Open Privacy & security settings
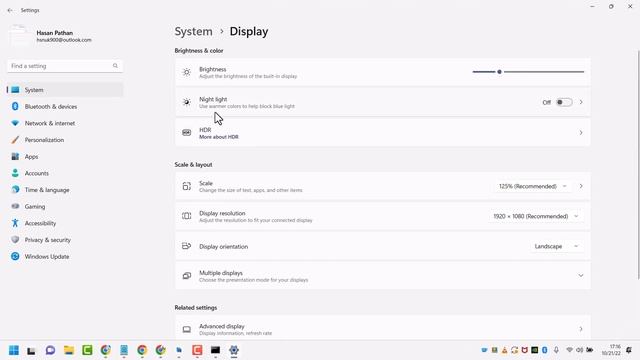Screen dimensions: 640x360 65,240
